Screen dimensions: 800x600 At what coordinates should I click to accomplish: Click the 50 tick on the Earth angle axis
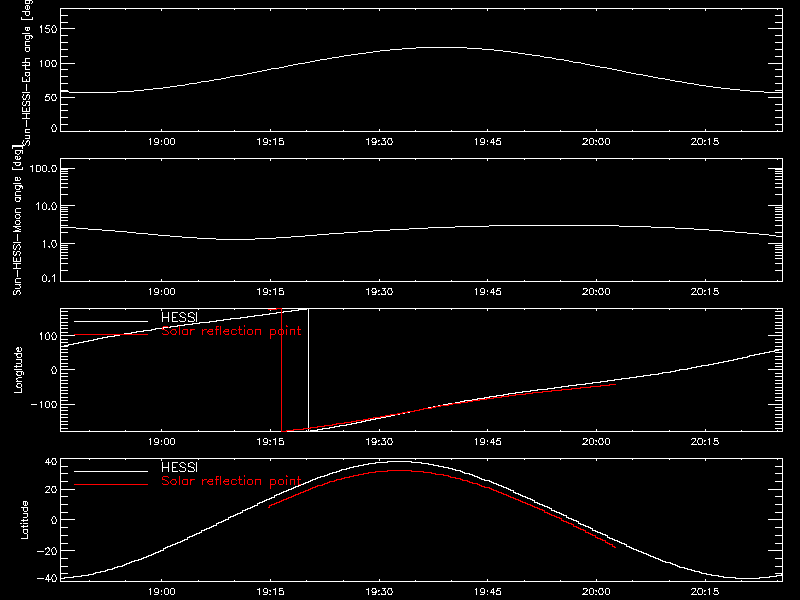[x=51, y=97]
